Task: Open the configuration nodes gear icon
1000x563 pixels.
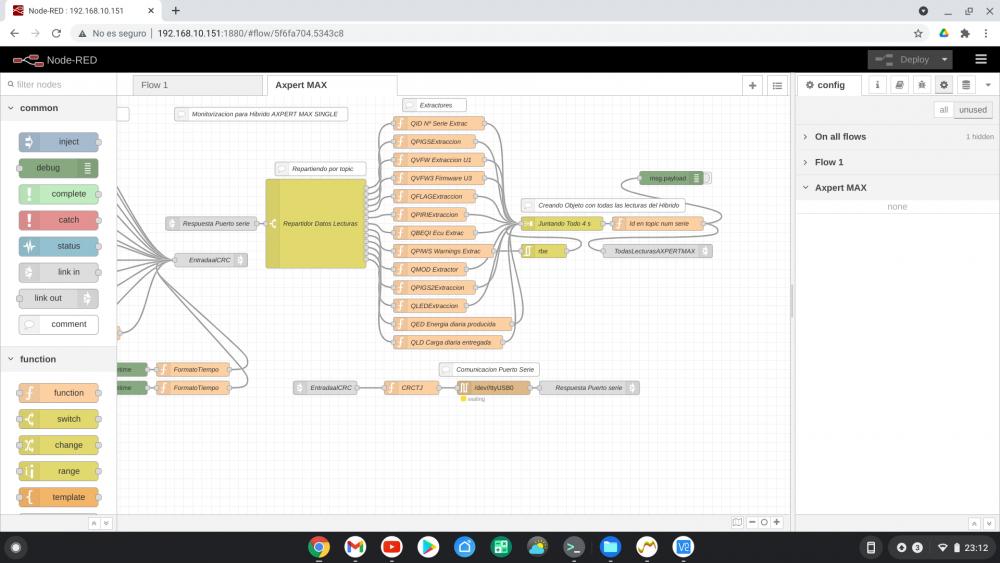Action: [x=944, y=84]
